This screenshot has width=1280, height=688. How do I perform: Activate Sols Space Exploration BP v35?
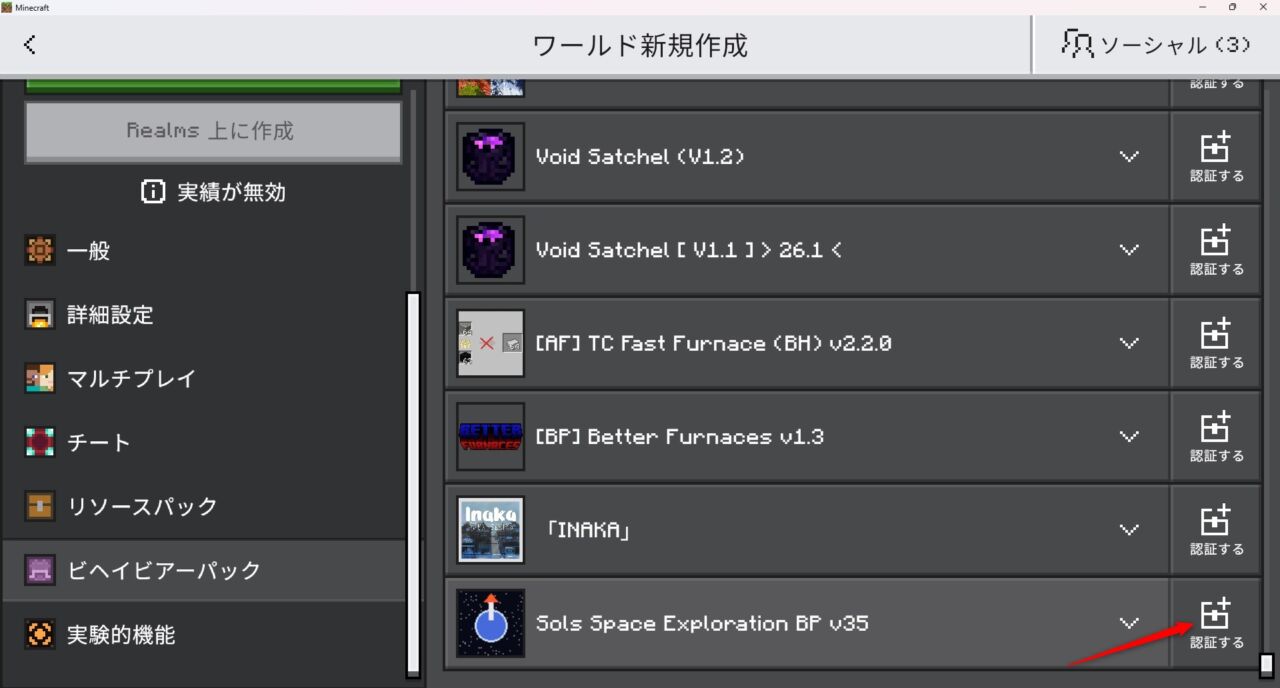[1216, 623]
